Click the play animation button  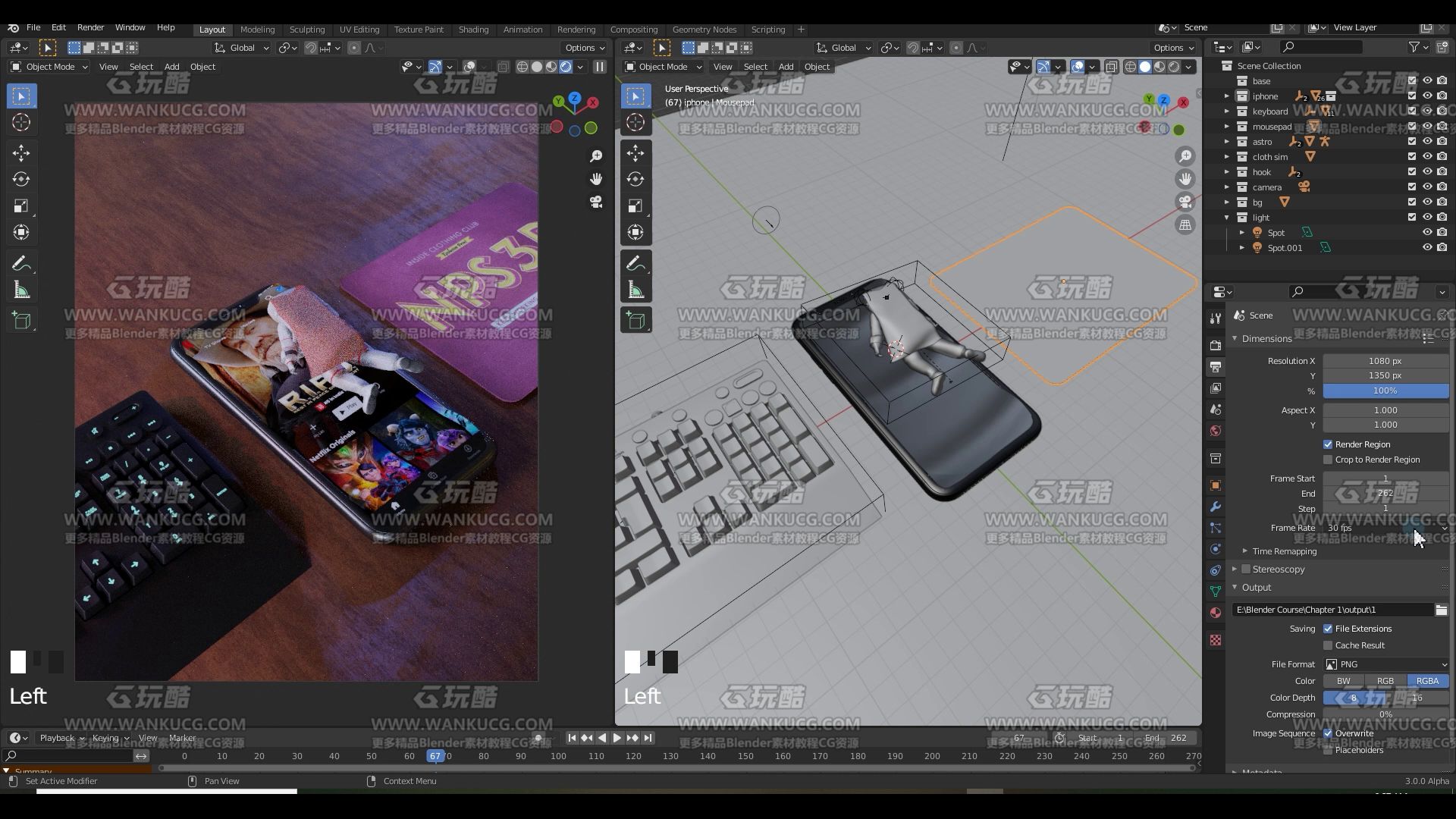(617, 738)
